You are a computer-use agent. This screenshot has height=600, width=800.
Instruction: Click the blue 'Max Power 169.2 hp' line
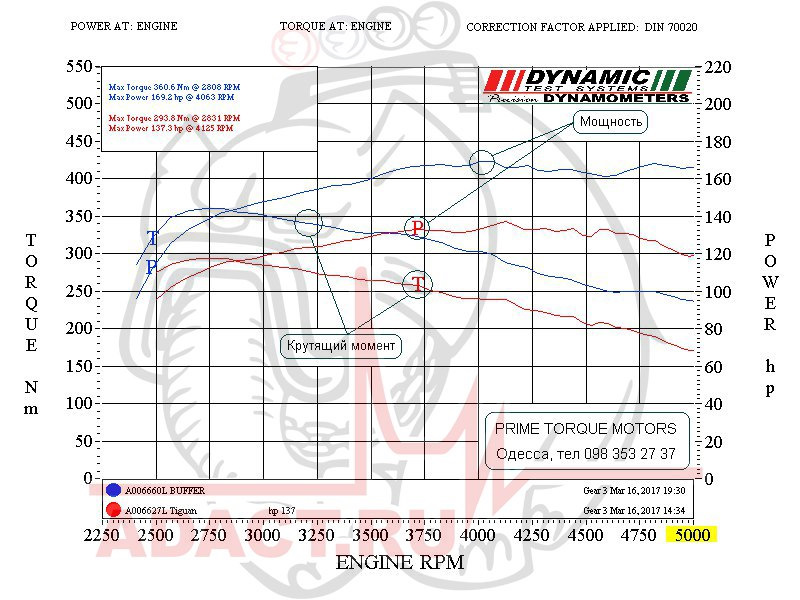171,97
